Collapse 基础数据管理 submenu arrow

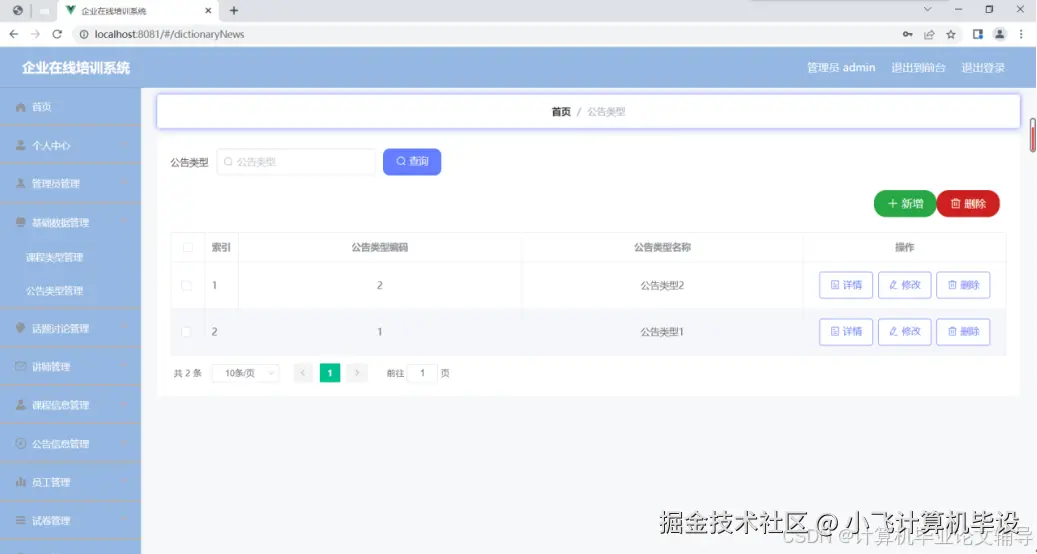[x=124, y=222]
